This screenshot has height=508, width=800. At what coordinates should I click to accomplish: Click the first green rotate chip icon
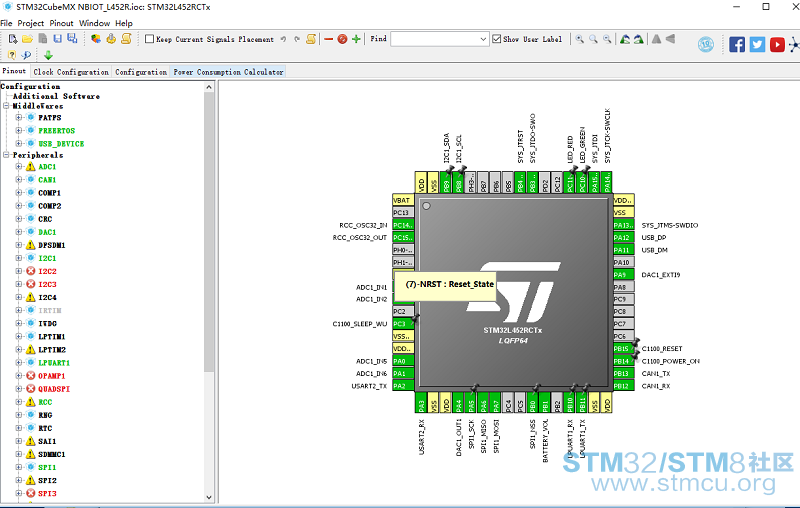[x=625, y=39]
